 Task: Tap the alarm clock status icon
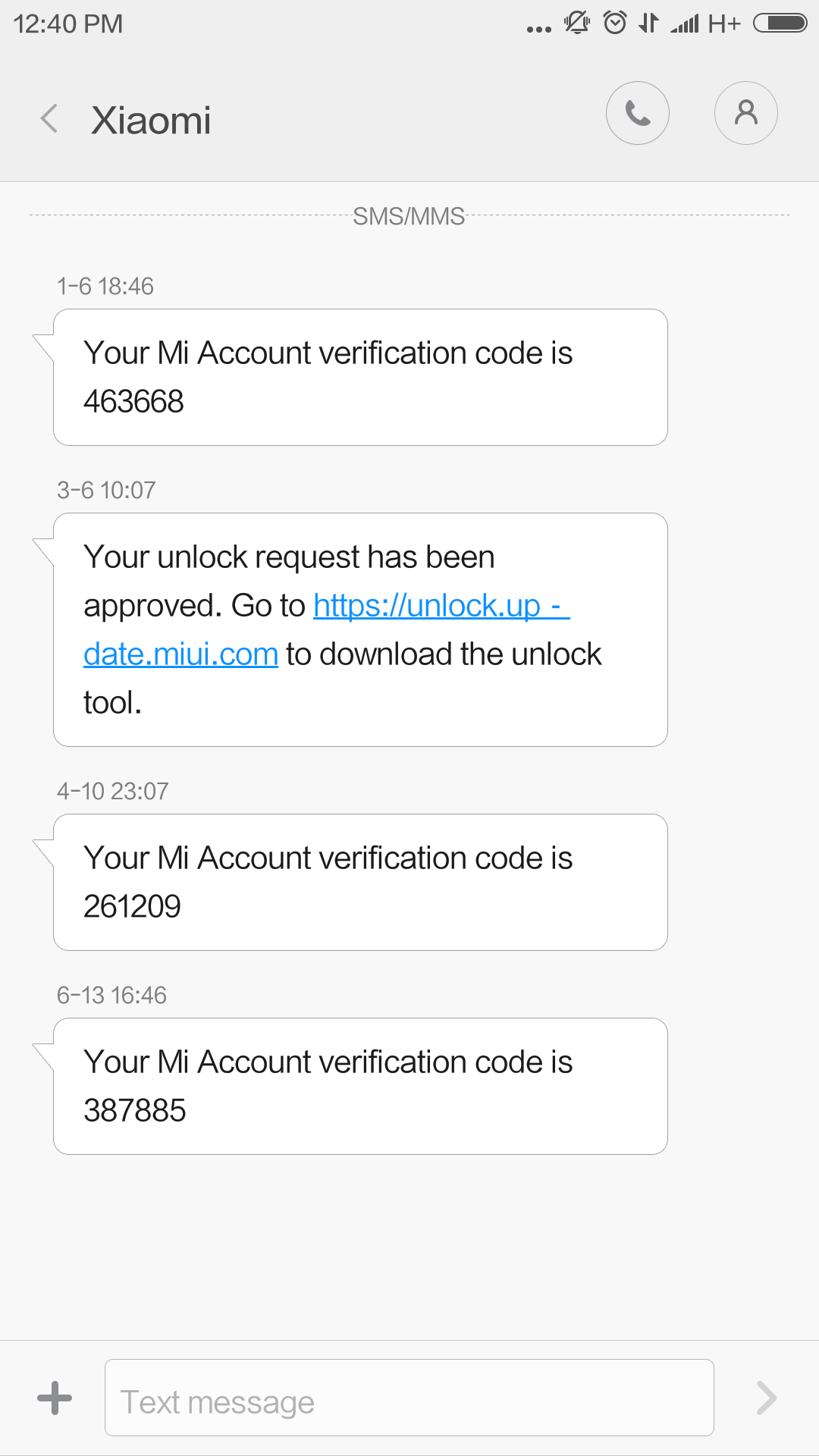[614, 23]
